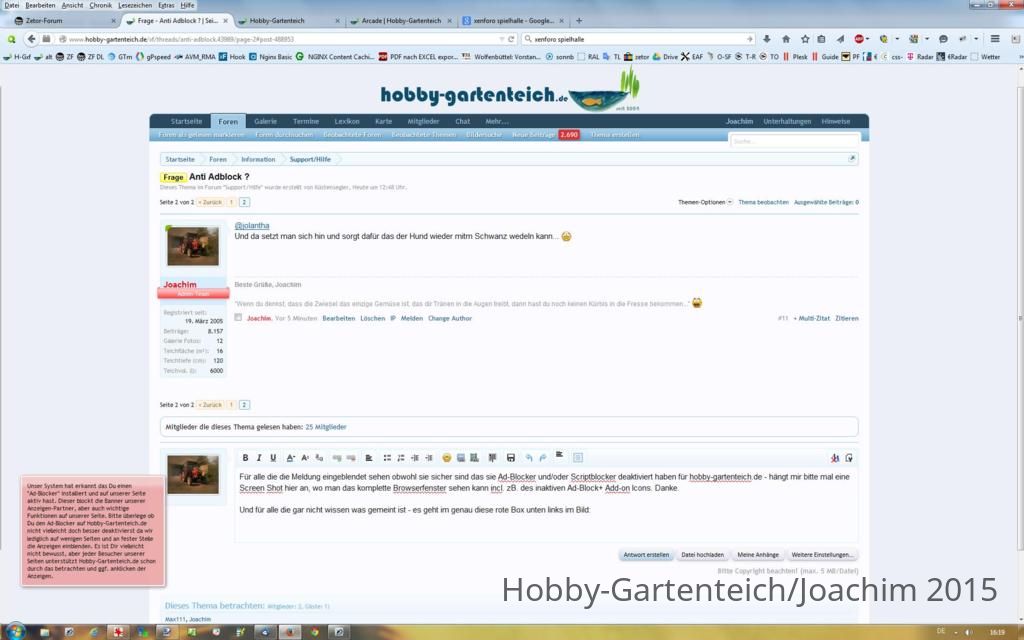Insert numbered list in editor

[x=401, y=458]
